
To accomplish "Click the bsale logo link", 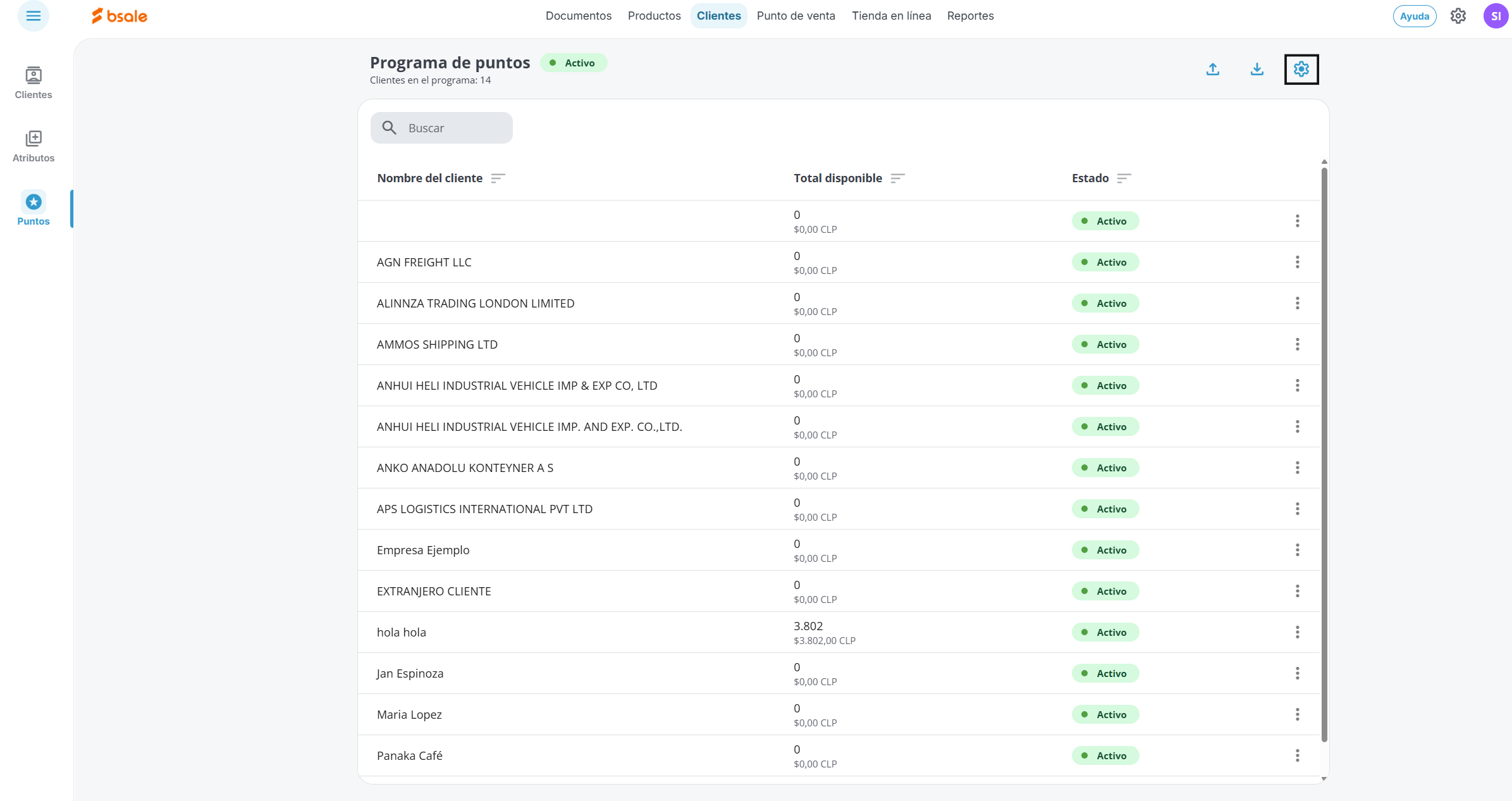I will click(x=120, y=16).
